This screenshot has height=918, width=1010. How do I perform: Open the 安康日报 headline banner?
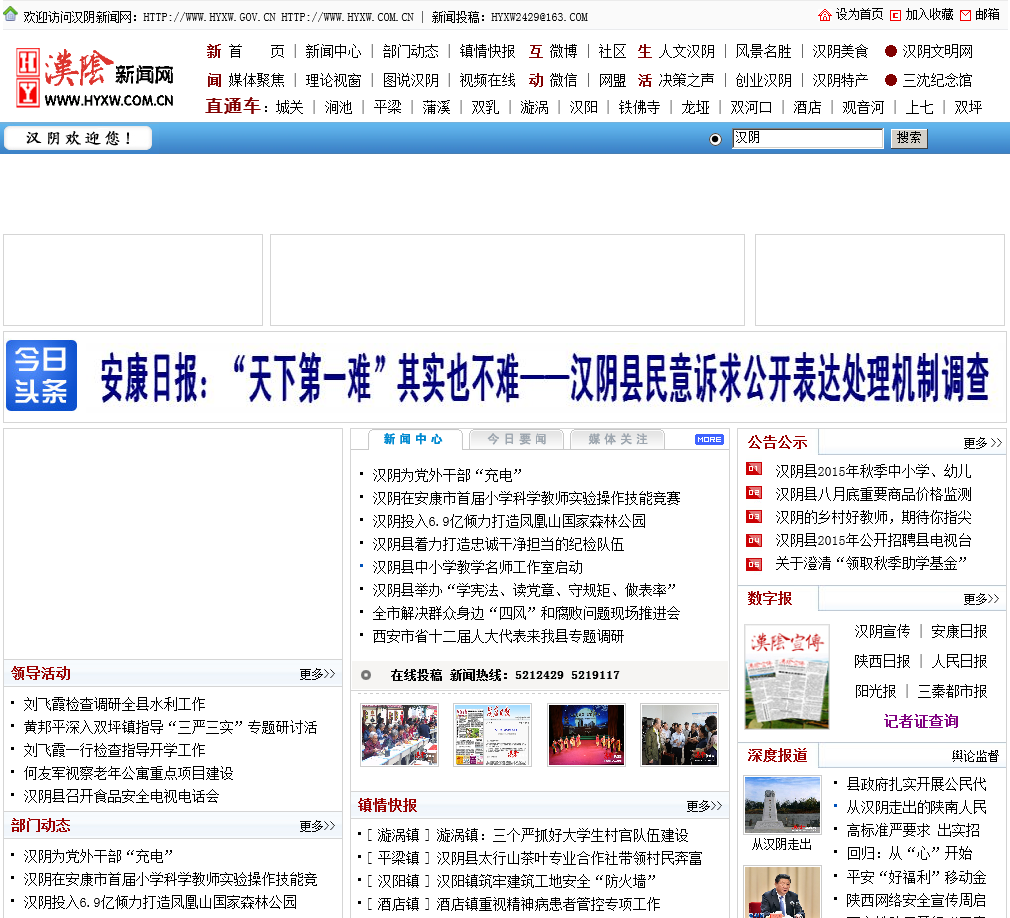coord(544,378)
